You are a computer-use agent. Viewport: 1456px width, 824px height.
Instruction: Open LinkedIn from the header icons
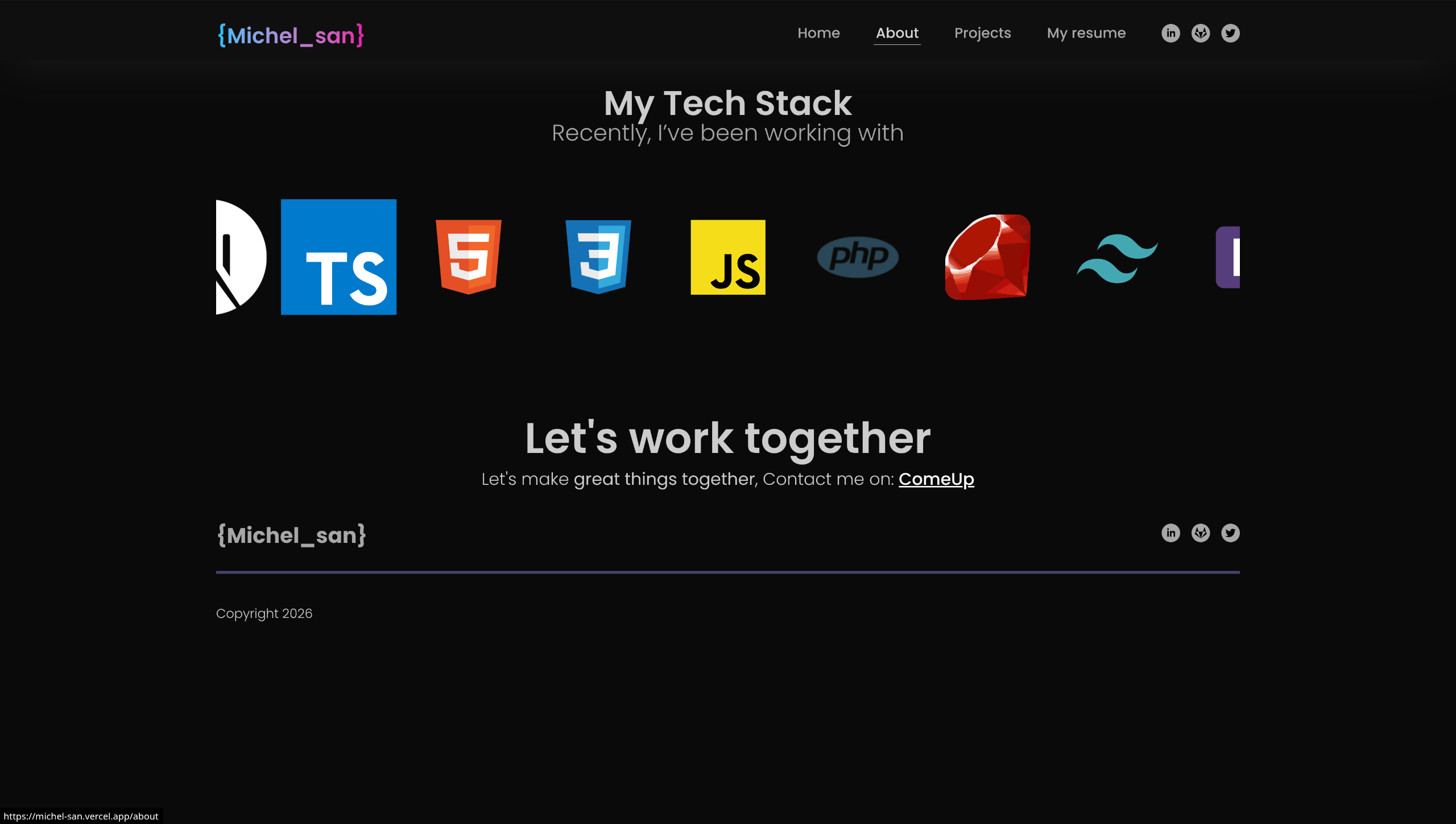(x=1170, y=33)
